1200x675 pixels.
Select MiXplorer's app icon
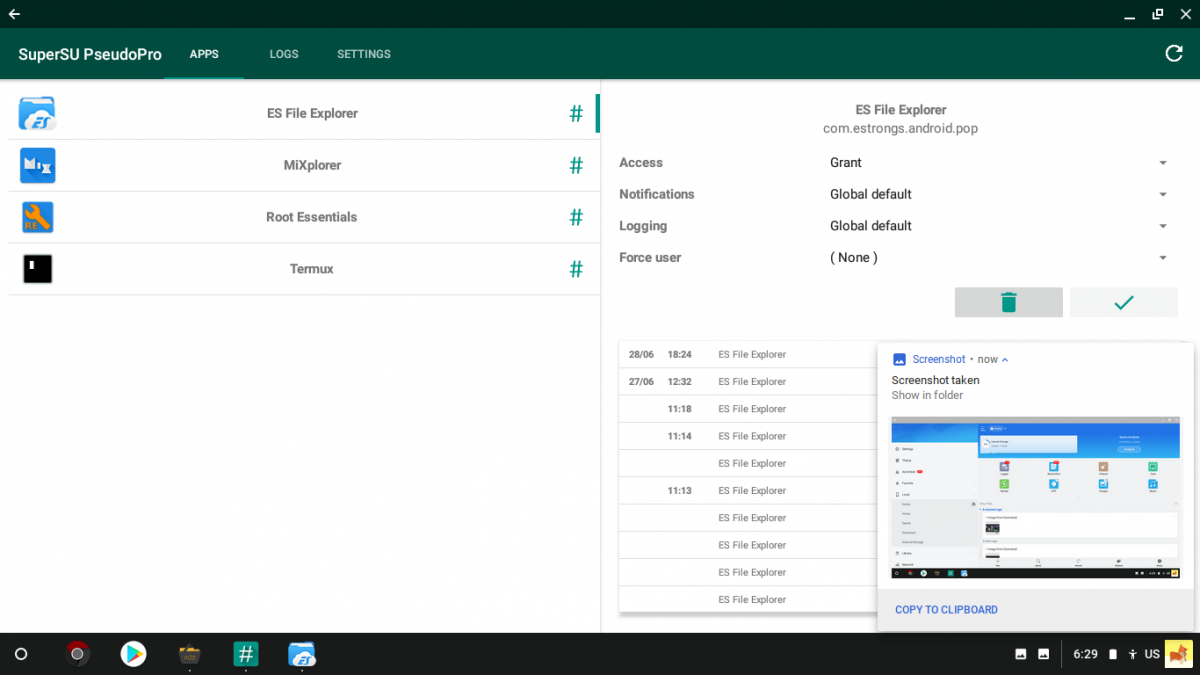click(x=37, y=165)
